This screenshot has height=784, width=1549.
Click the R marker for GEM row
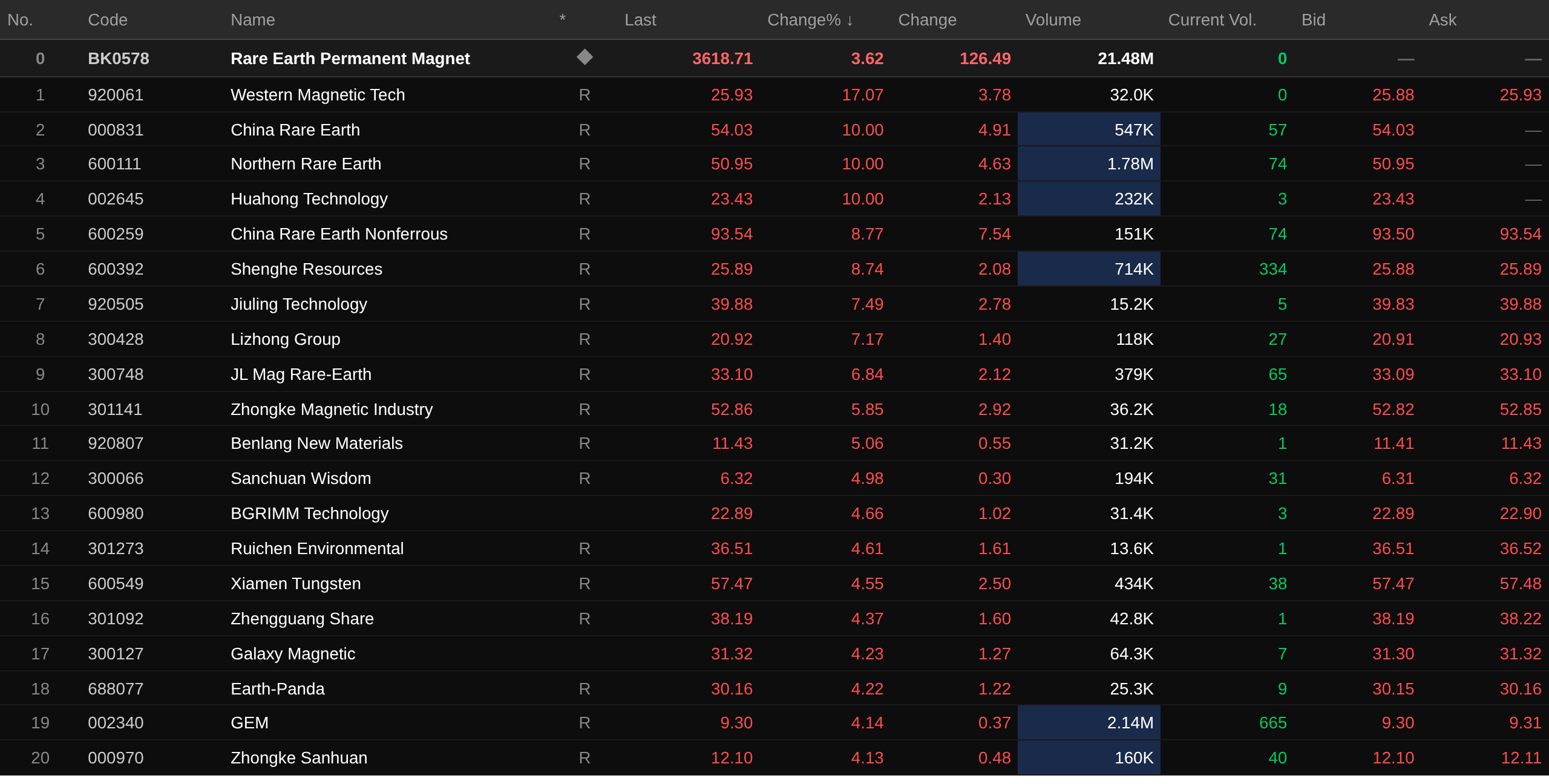[584, 723]
